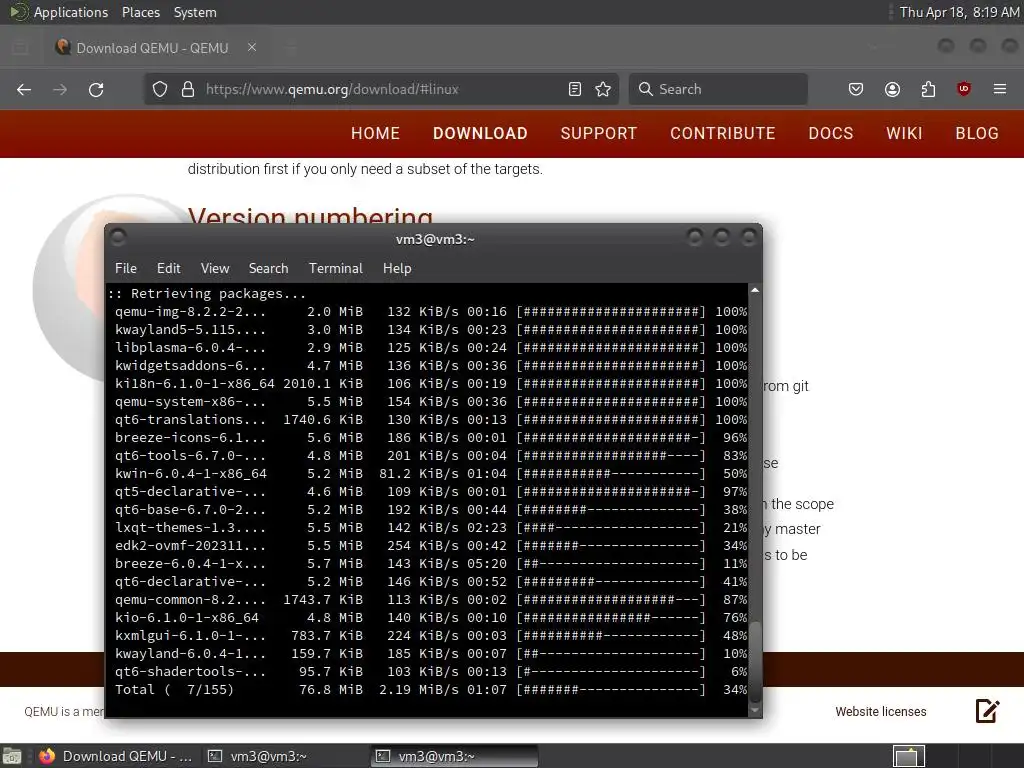Open the terminal Edit menu

168,268
